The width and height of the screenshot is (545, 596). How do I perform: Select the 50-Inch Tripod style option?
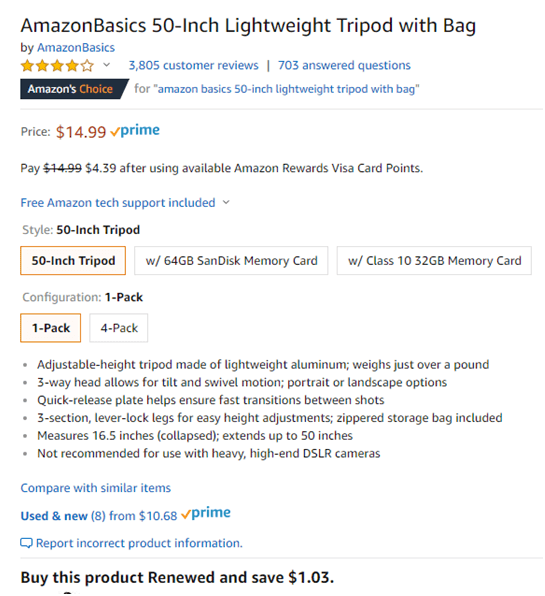[73, 260]
